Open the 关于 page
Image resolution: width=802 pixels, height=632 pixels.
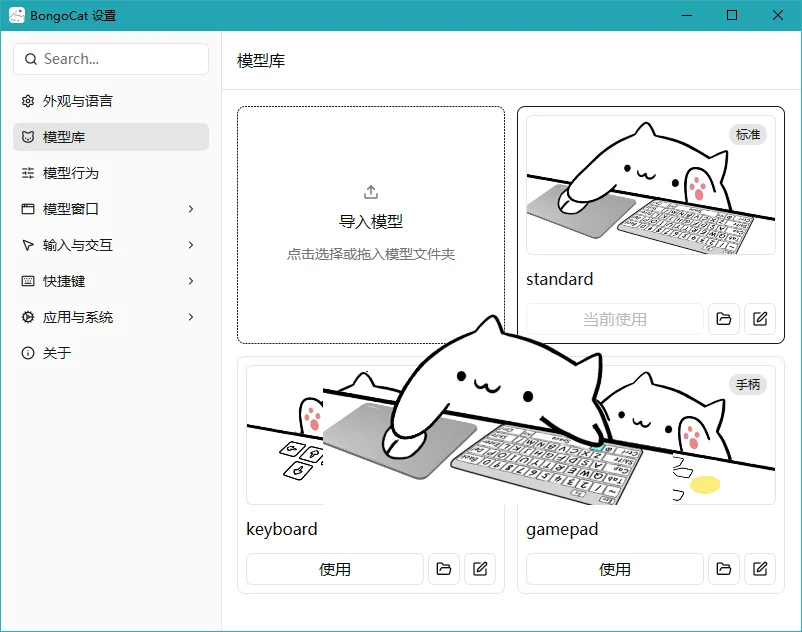[x=111, y=353]
